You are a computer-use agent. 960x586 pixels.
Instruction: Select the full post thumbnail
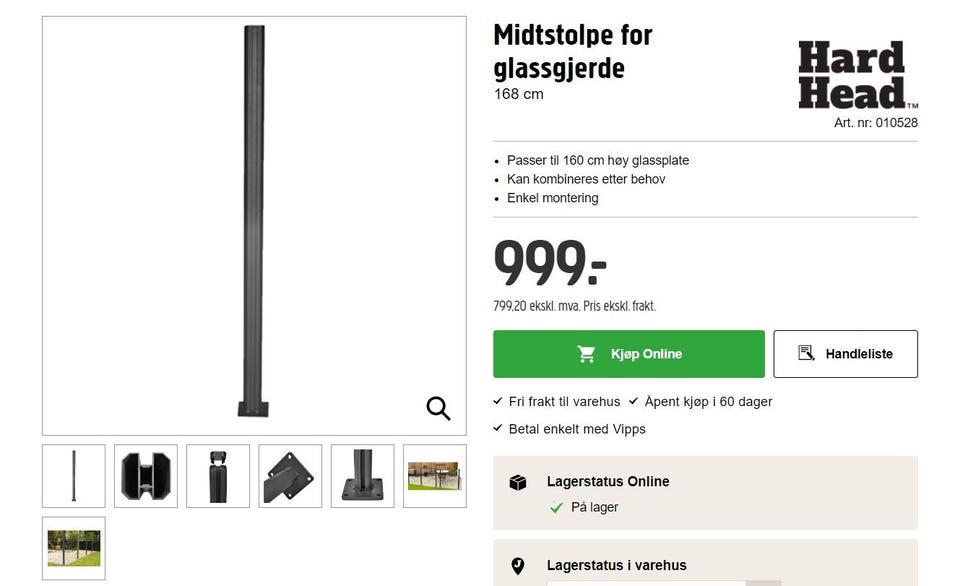(74, 476)
